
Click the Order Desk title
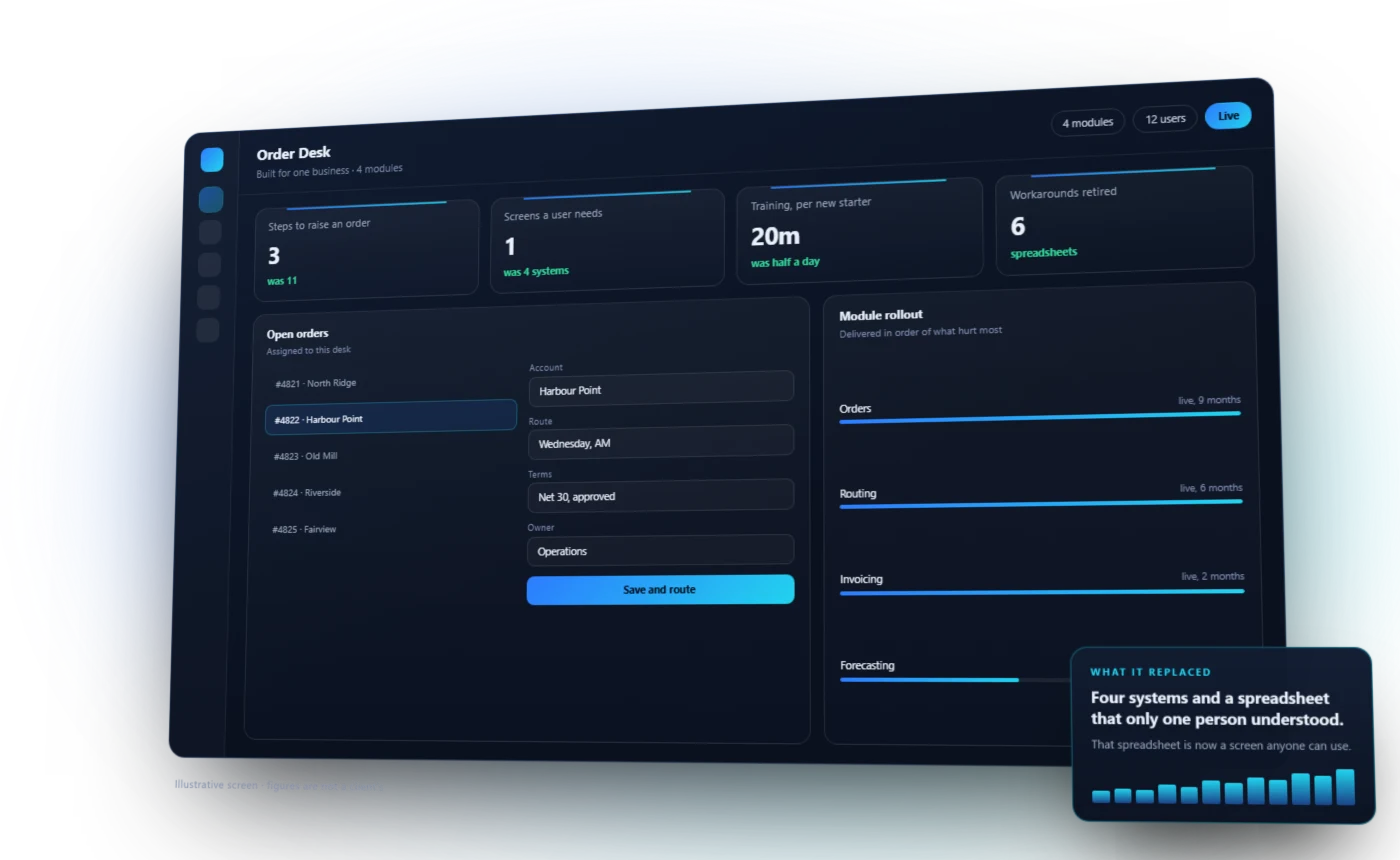pyautogui.click(x=293, y=154)
